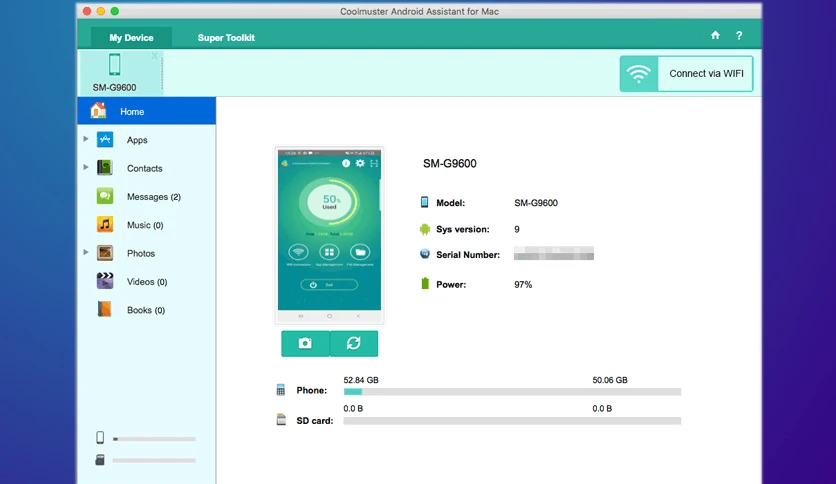Click the Music note icon
836x484 pixels.
pyautogui.click(x=104, y=224)
